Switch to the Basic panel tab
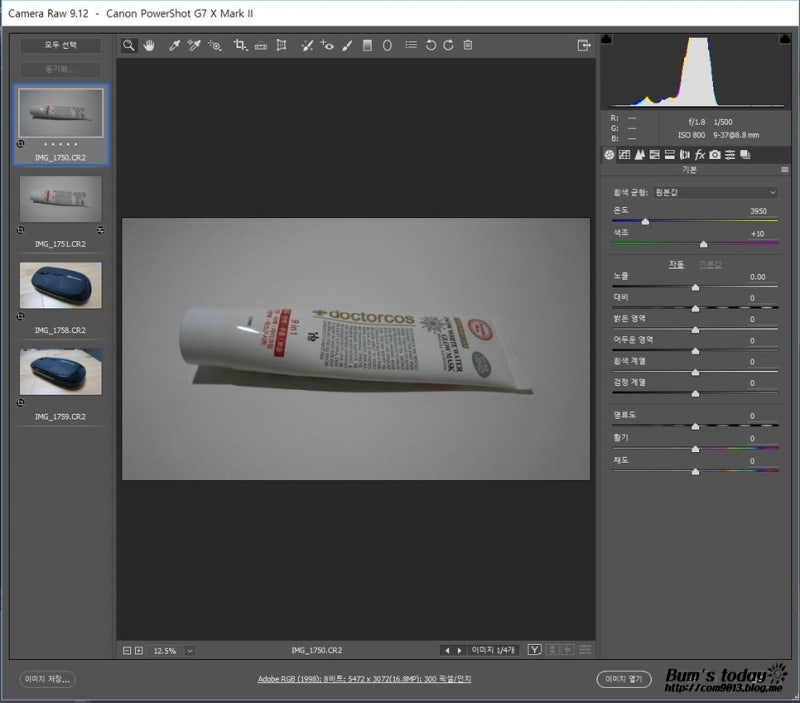The image size is (800, 703). click(x=609, y=155)
